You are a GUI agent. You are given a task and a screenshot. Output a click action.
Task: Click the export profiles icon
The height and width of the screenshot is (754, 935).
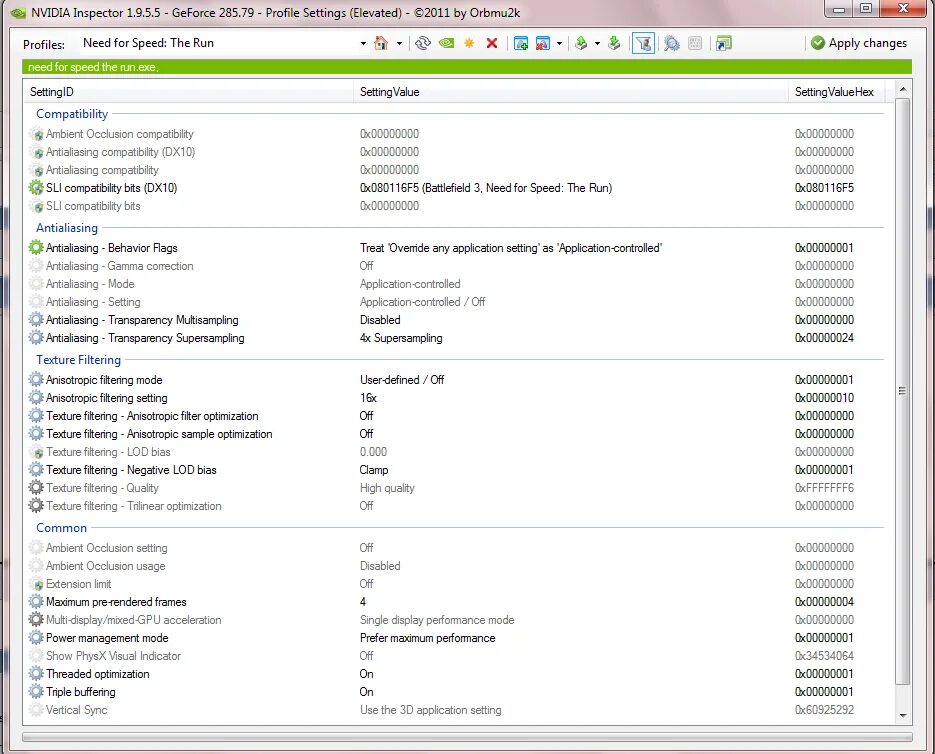pos(581,43)
